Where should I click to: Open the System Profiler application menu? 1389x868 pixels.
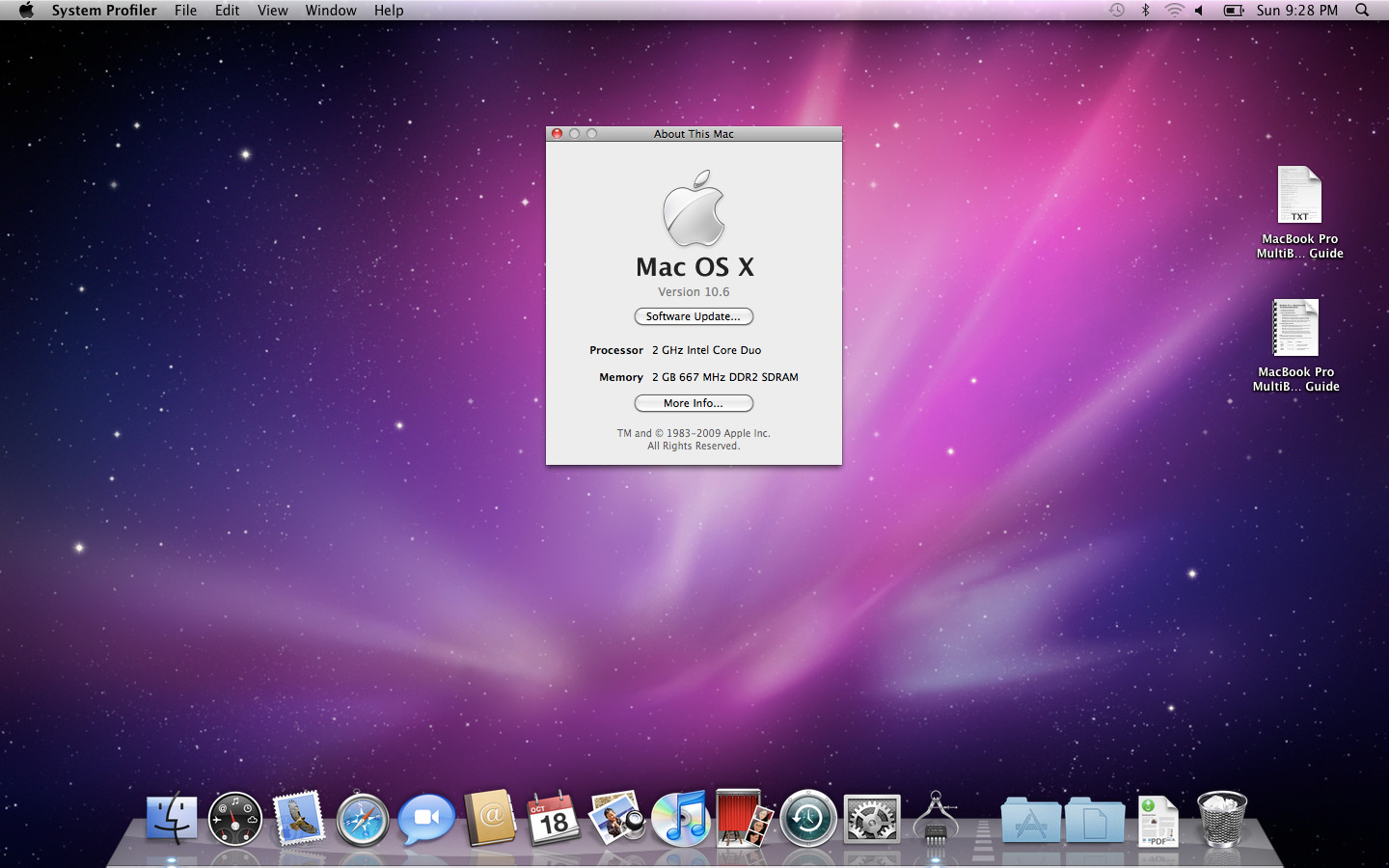tap(104, 11)
